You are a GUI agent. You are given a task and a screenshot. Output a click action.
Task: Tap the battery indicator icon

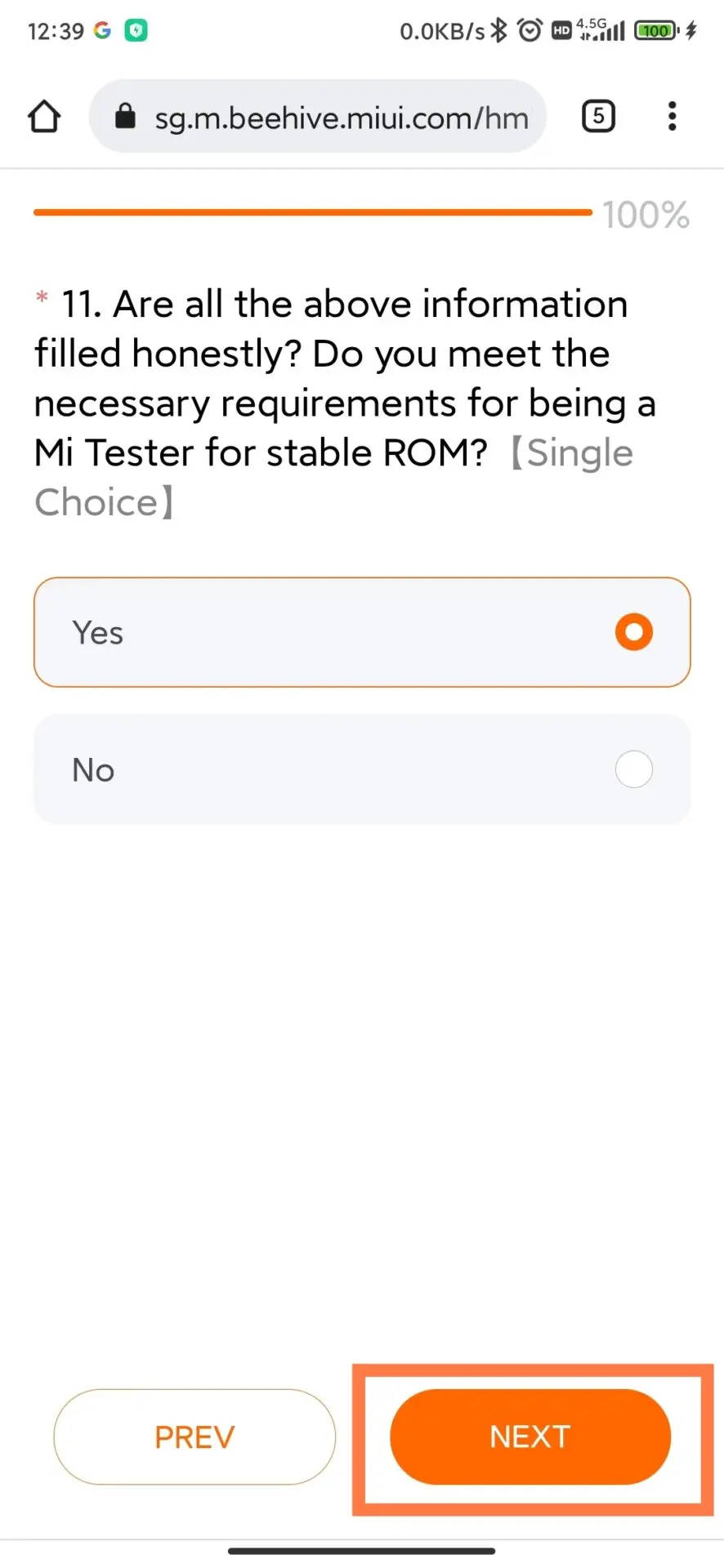pyautogui.click(x=656, y=31)
